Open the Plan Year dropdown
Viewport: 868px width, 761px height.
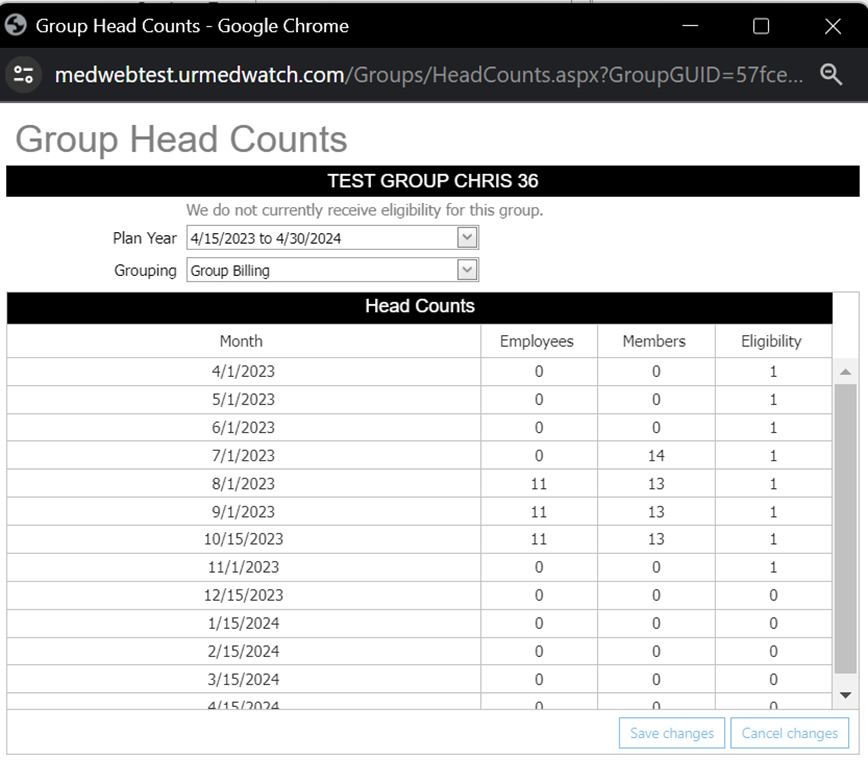point(467,238)
